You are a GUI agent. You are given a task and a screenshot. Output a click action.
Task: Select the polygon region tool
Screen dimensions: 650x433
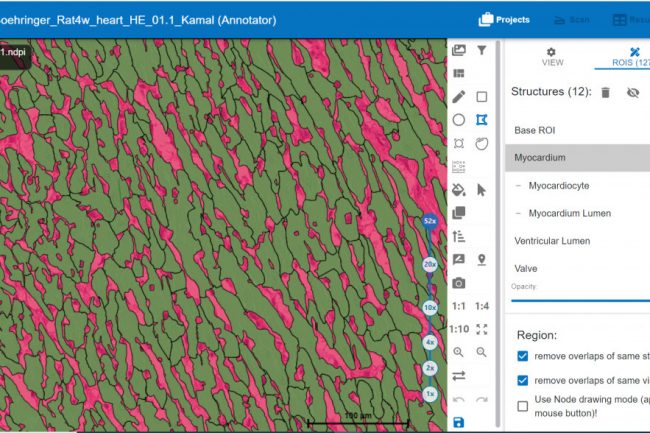point(481,120)
